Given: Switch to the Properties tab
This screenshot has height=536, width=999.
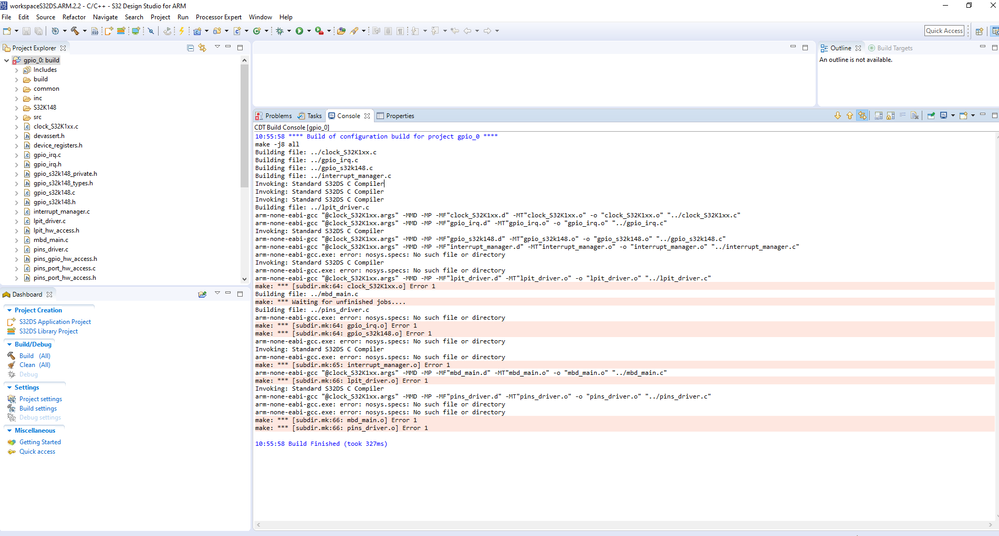Looking at the screenshot, I should point(396,116).
